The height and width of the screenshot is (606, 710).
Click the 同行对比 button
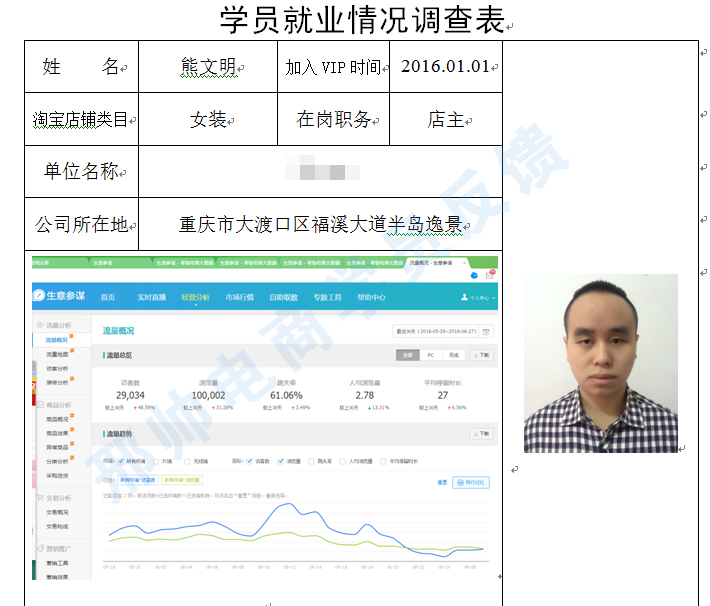tap(471, 482)
